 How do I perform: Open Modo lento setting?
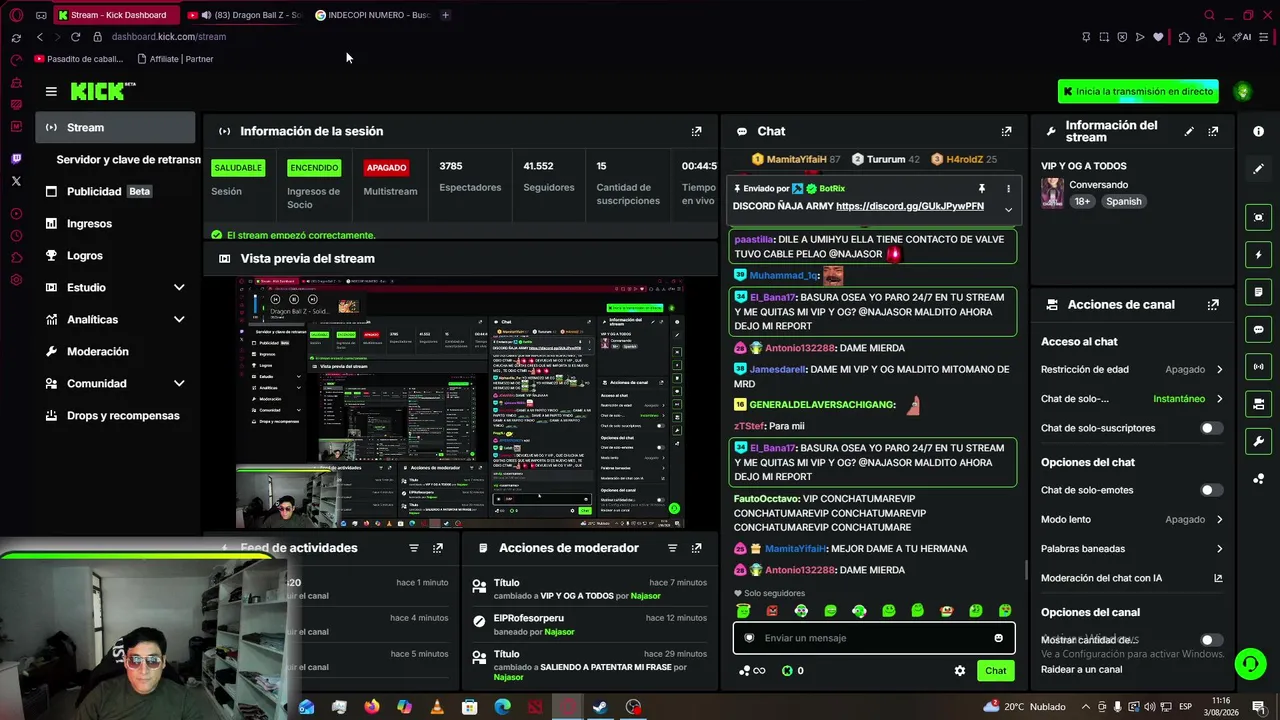[1132, 520]
